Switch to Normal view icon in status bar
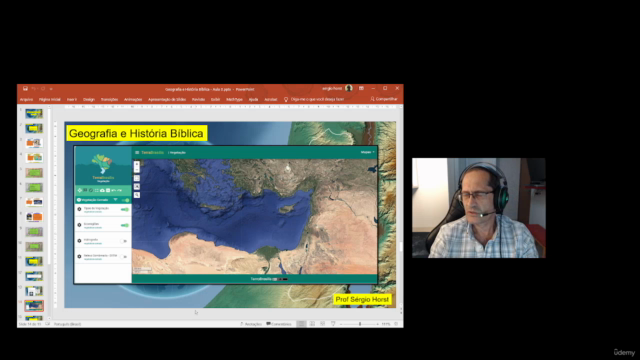The width and height of the screenshot is (640, 360). point(301,324)
